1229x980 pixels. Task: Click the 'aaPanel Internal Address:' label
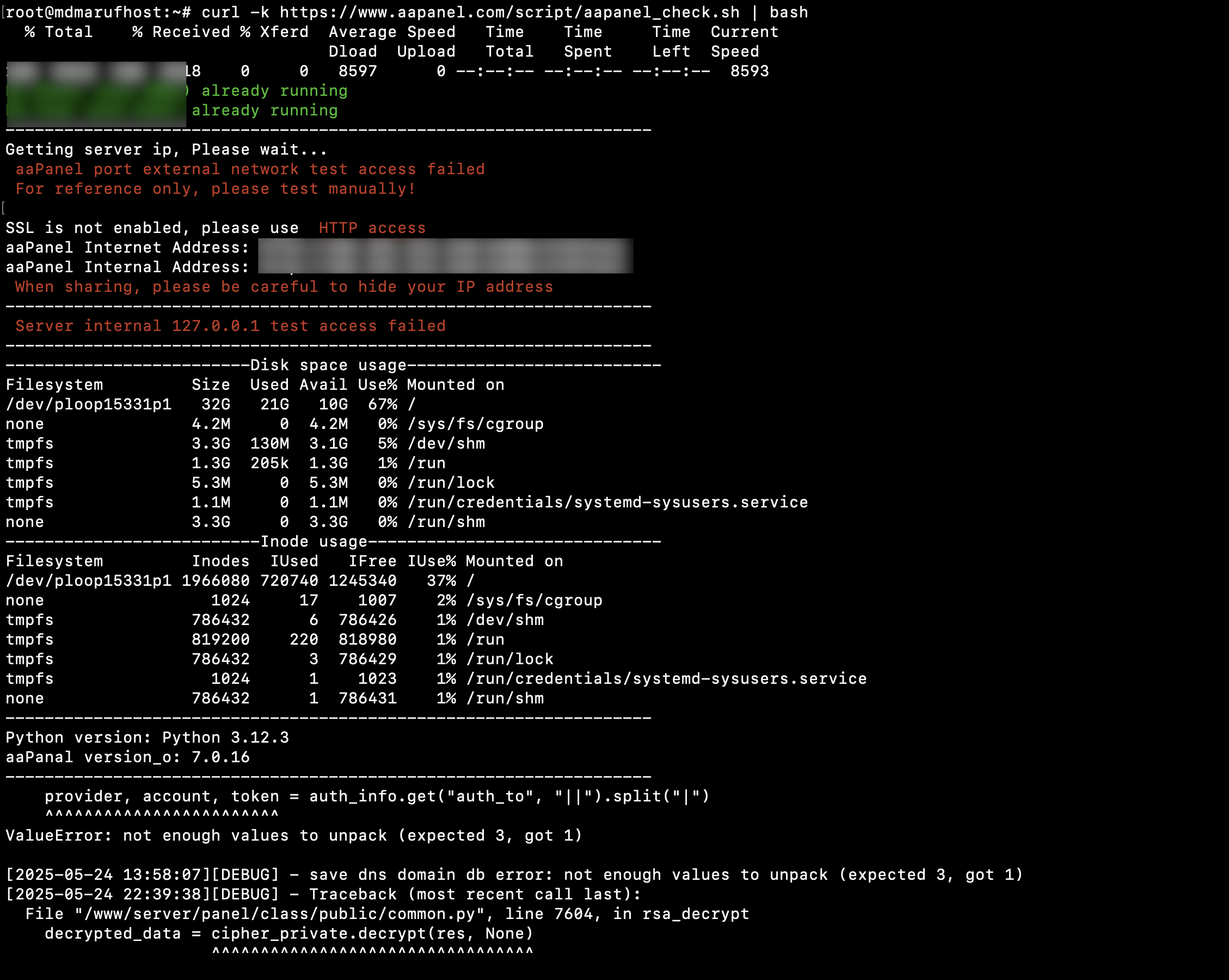coord(127,267)
